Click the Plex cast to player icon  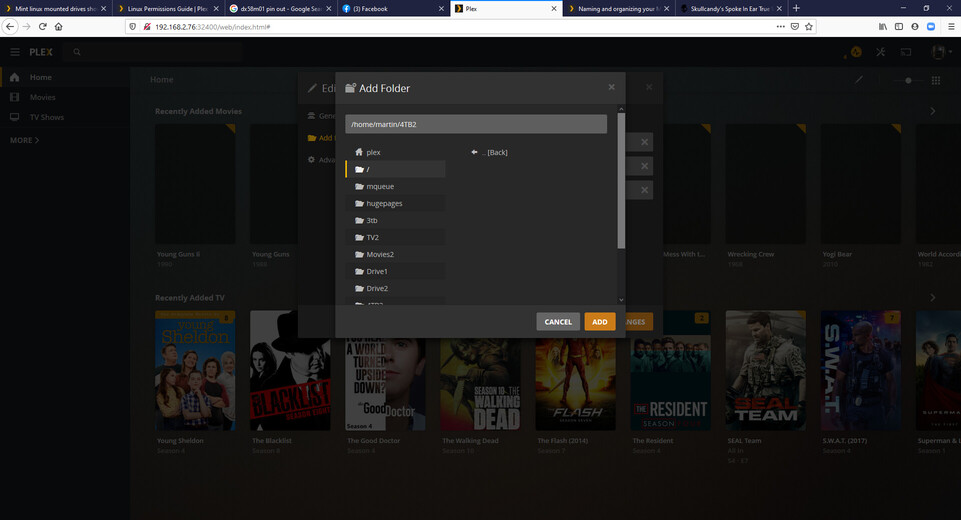[x=906, y=52]
